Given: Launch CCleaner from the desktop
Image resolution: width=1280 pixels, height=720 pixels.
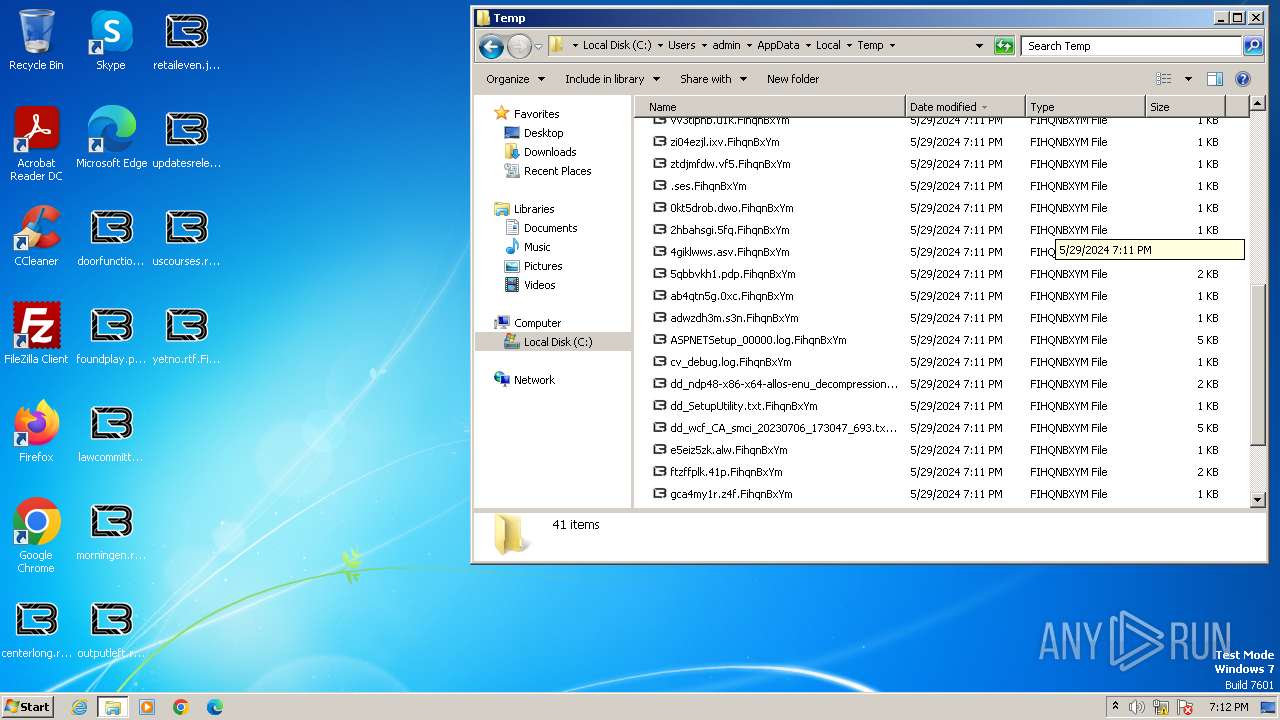Looking at the screenshot, I should tap(36, 236).
